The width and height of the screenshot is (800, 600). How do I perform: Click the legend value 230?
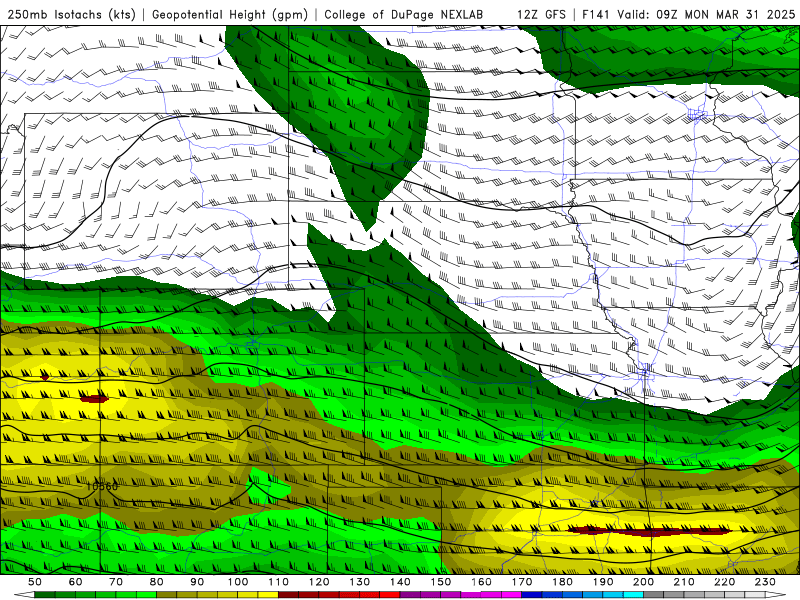(x=765, y=582)
